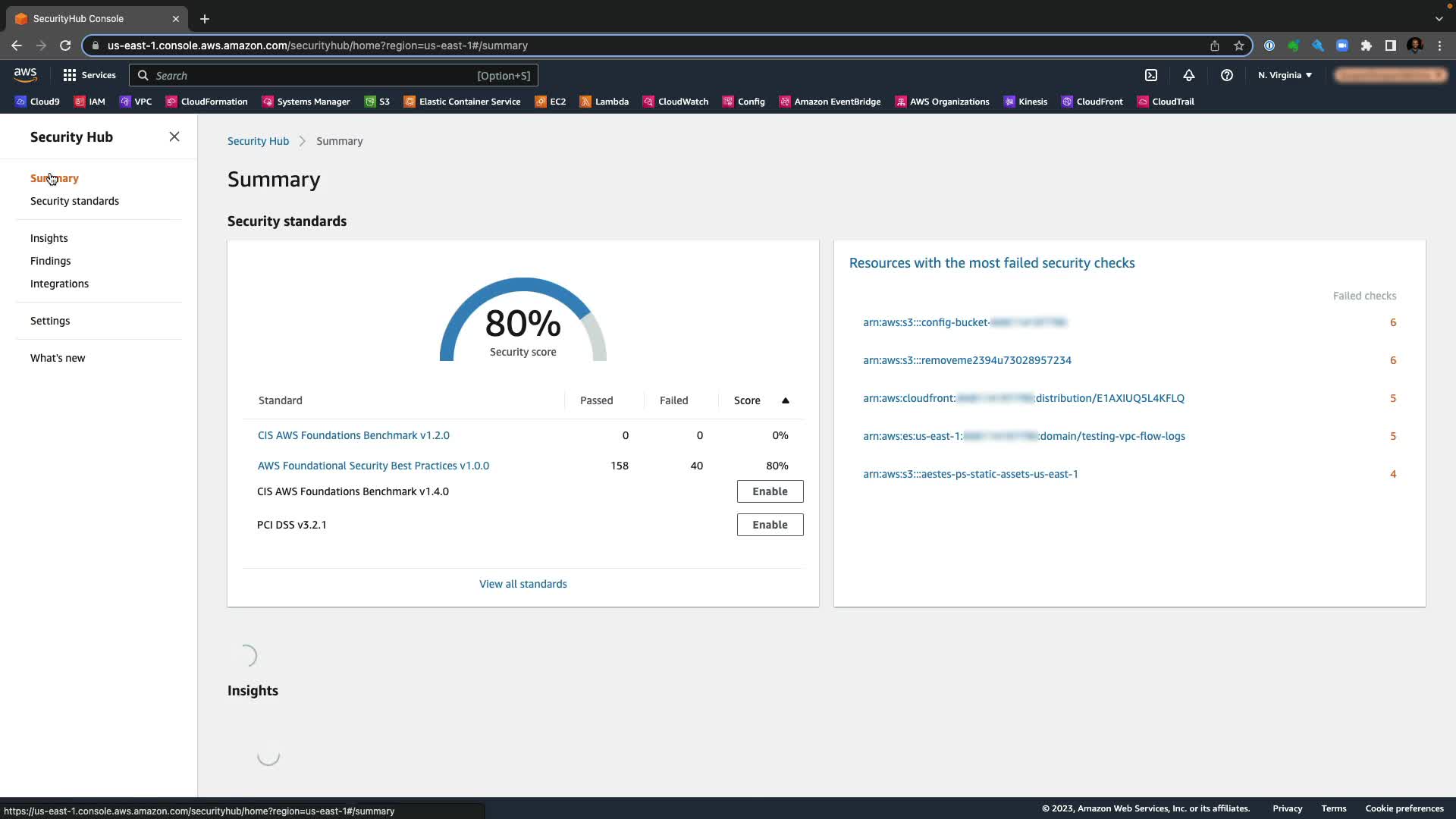Open the Lambda bookmark shortcut
Viewport: 1456px width, 819px height.
[x=604, y=102]
